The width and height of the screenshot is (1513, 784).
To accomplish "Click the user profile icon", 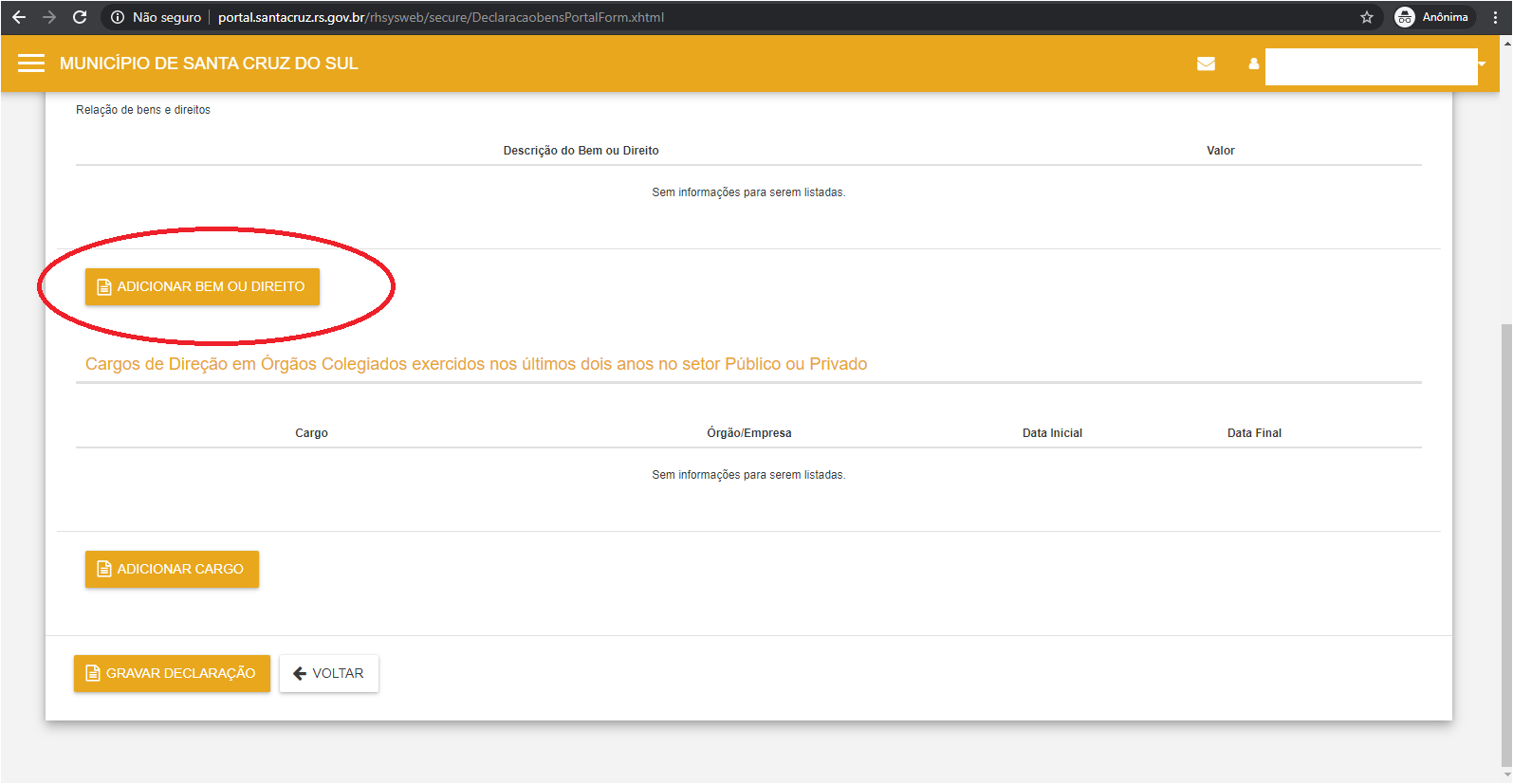I will 1253,64.
